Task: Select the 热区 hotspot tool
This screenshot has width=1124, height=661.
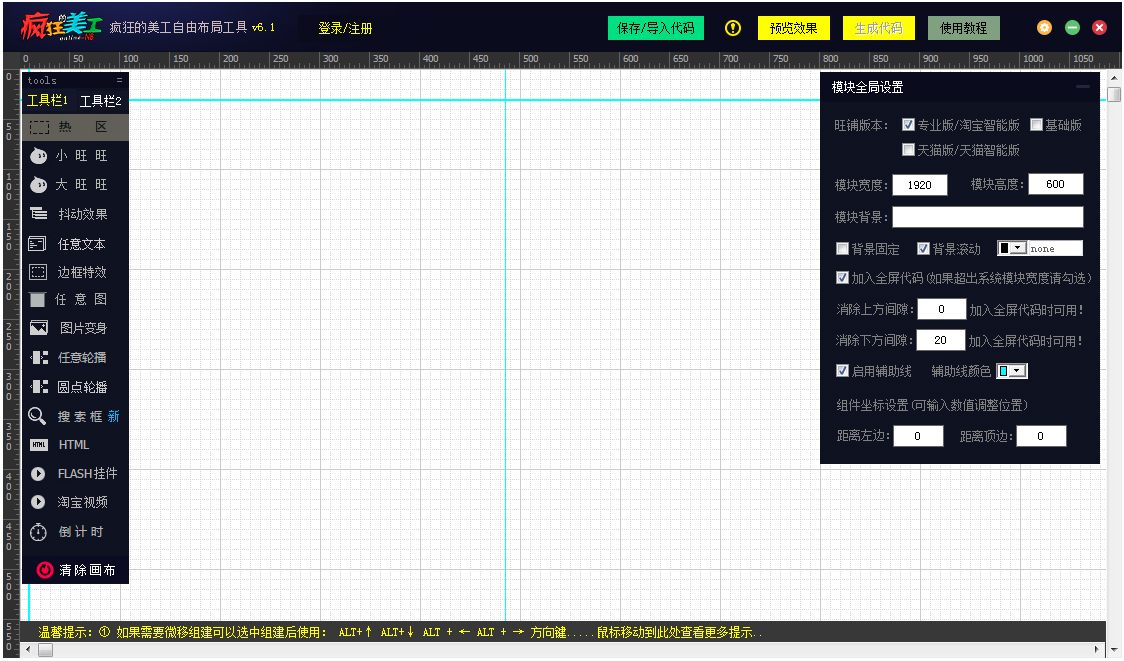Action: pyautogui.click(x=75, y=127)
